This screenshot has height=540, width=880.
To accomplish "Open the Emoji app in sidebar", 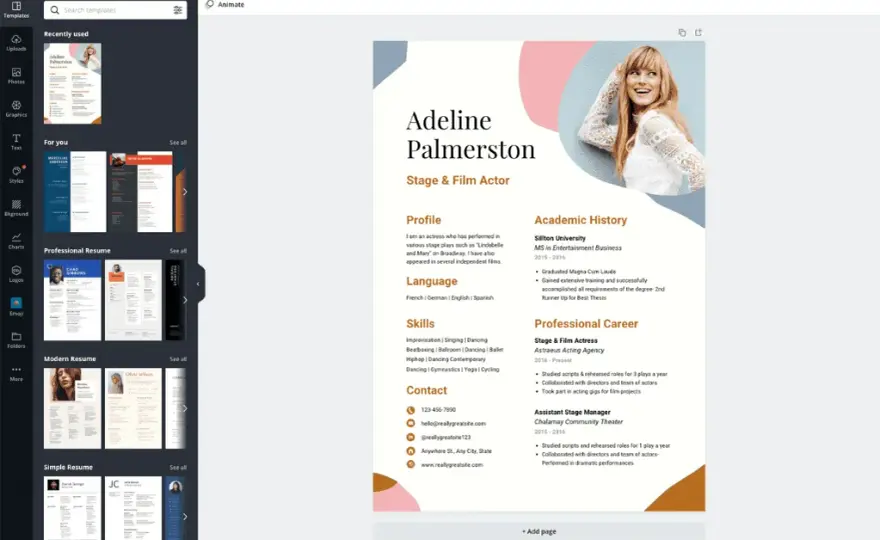I will click(x=16, y=307).
